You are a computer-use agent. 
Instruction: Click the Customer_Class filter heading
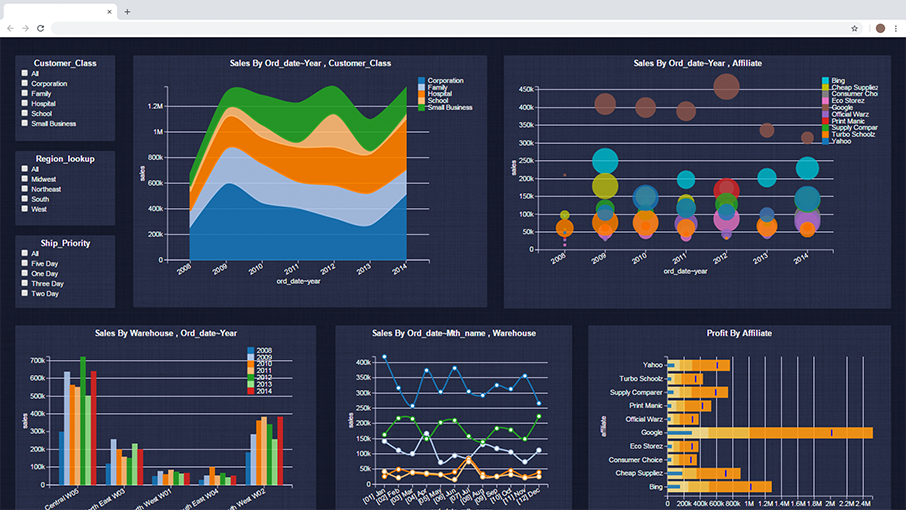click(65, 63)
